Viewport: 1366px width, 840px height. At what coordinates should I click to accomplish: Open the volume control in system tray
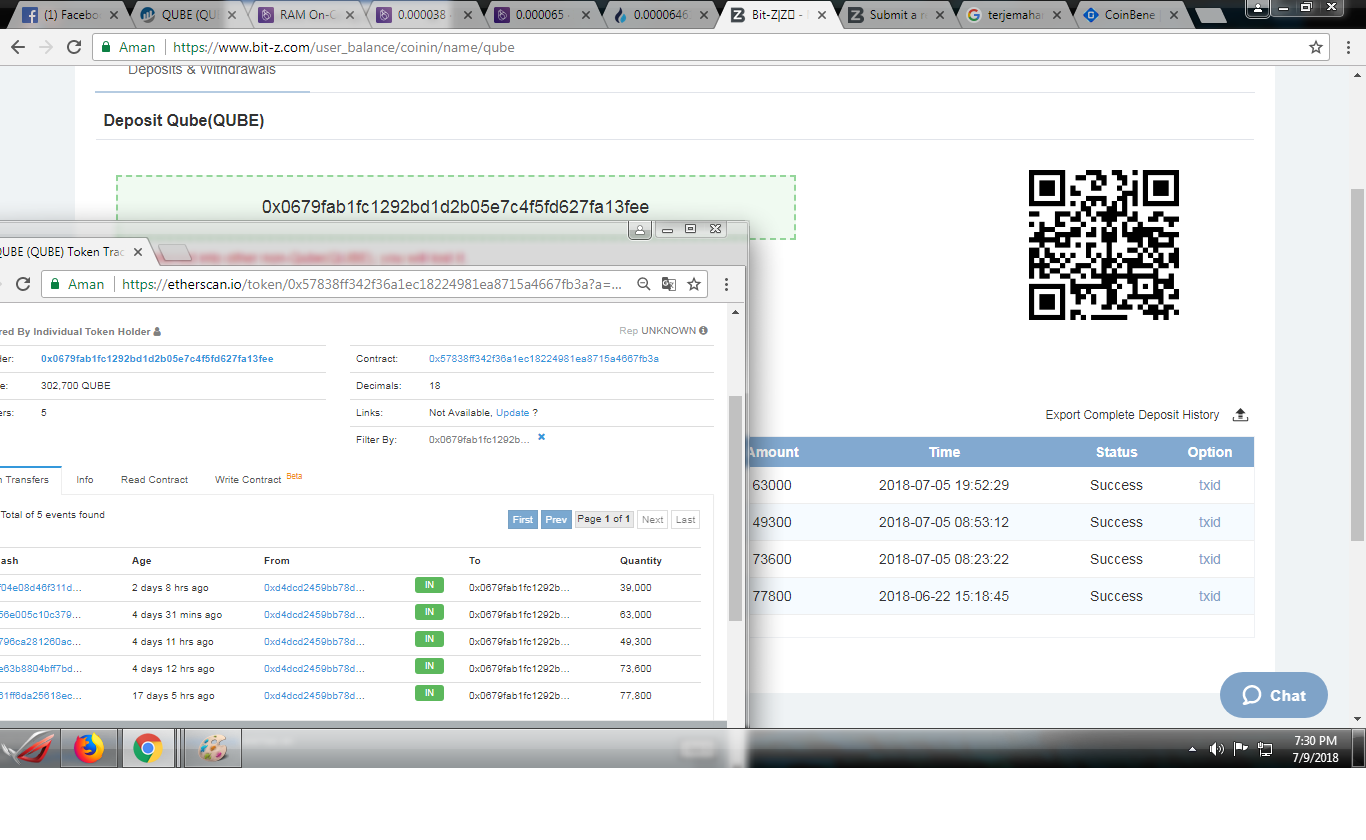coord(1217,749)
